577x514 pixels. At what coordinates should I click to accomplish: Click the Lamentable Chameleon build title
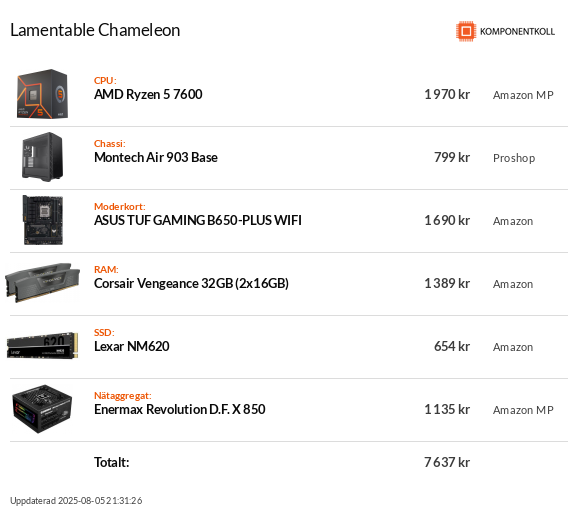[95, 30]
